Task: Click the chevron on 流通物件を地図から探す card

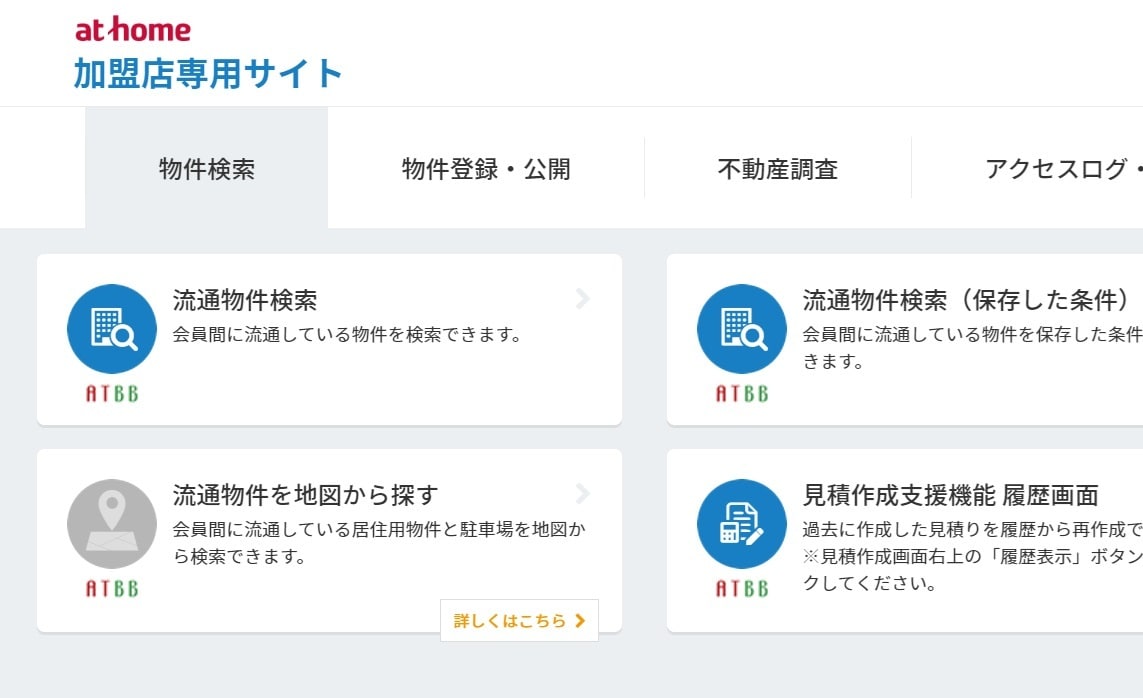Action: [x=582, y=493]
